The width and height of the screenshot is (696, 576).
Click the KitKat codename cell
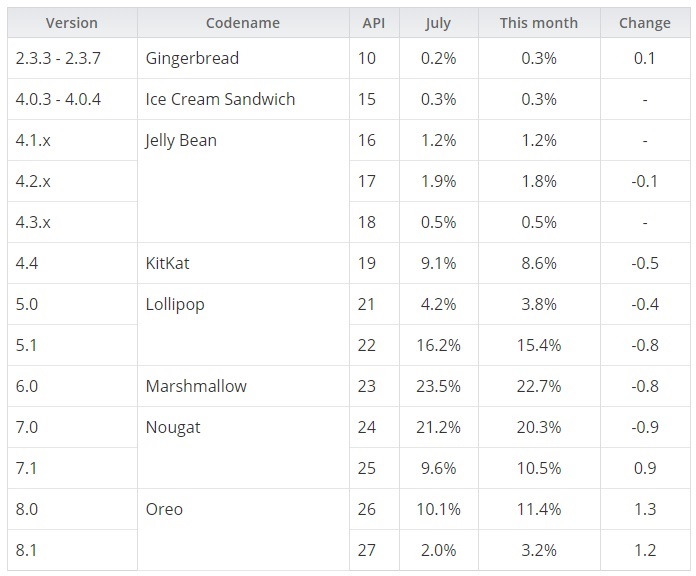167,263
